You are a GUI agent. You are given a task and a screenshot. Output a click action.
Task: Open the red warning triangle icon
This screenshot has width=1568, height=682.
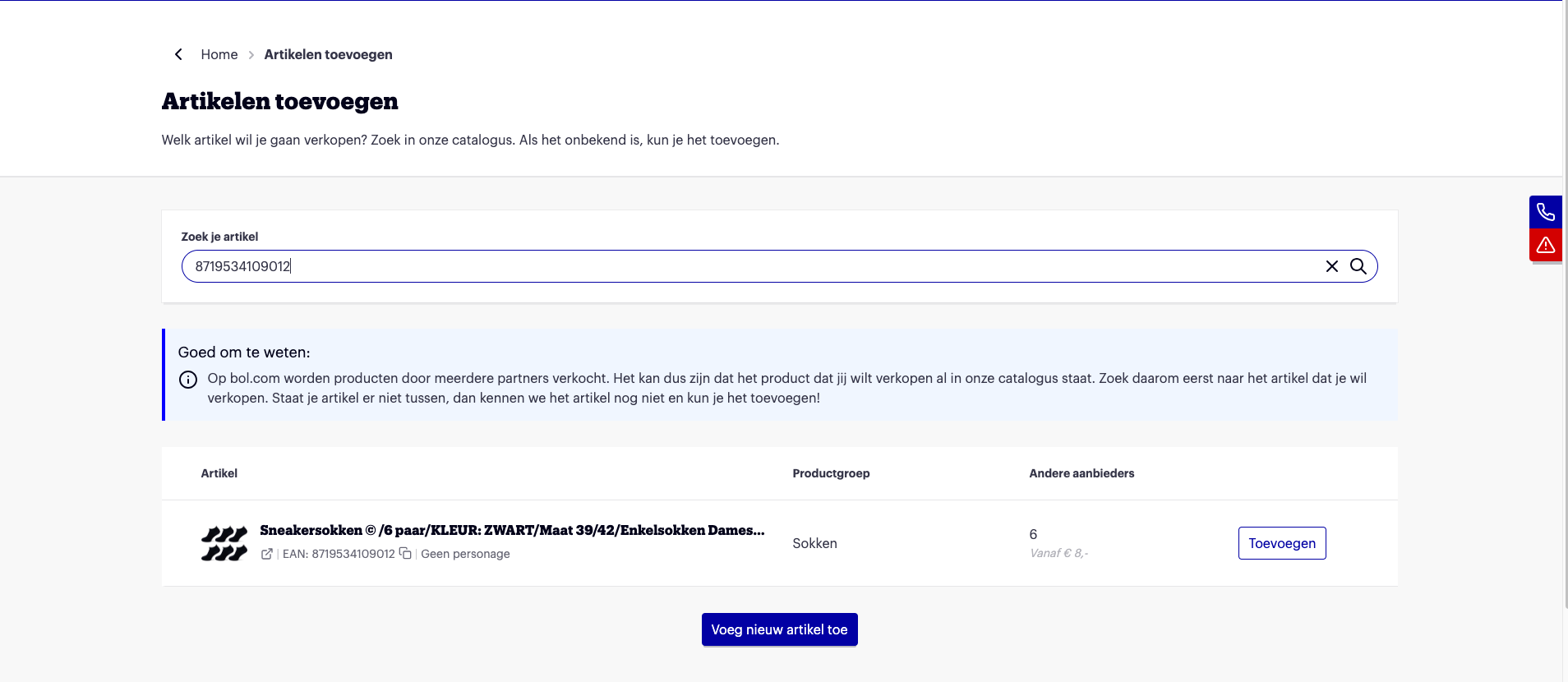(x=1545, y=245)
